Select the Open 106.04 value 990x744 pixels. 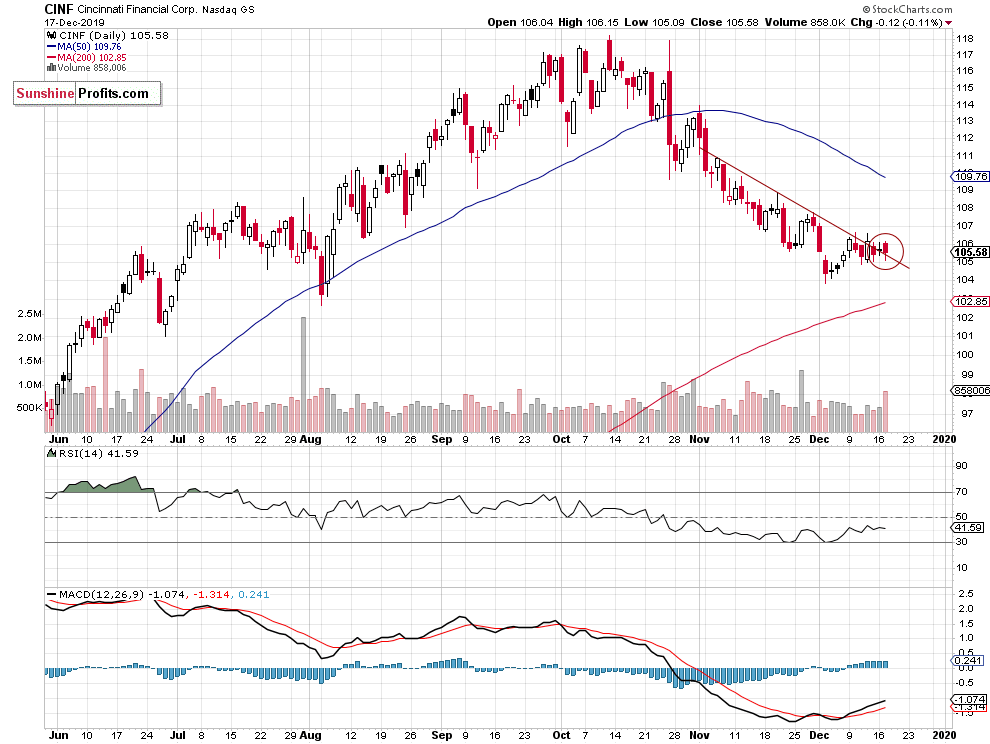coord(520,22)
